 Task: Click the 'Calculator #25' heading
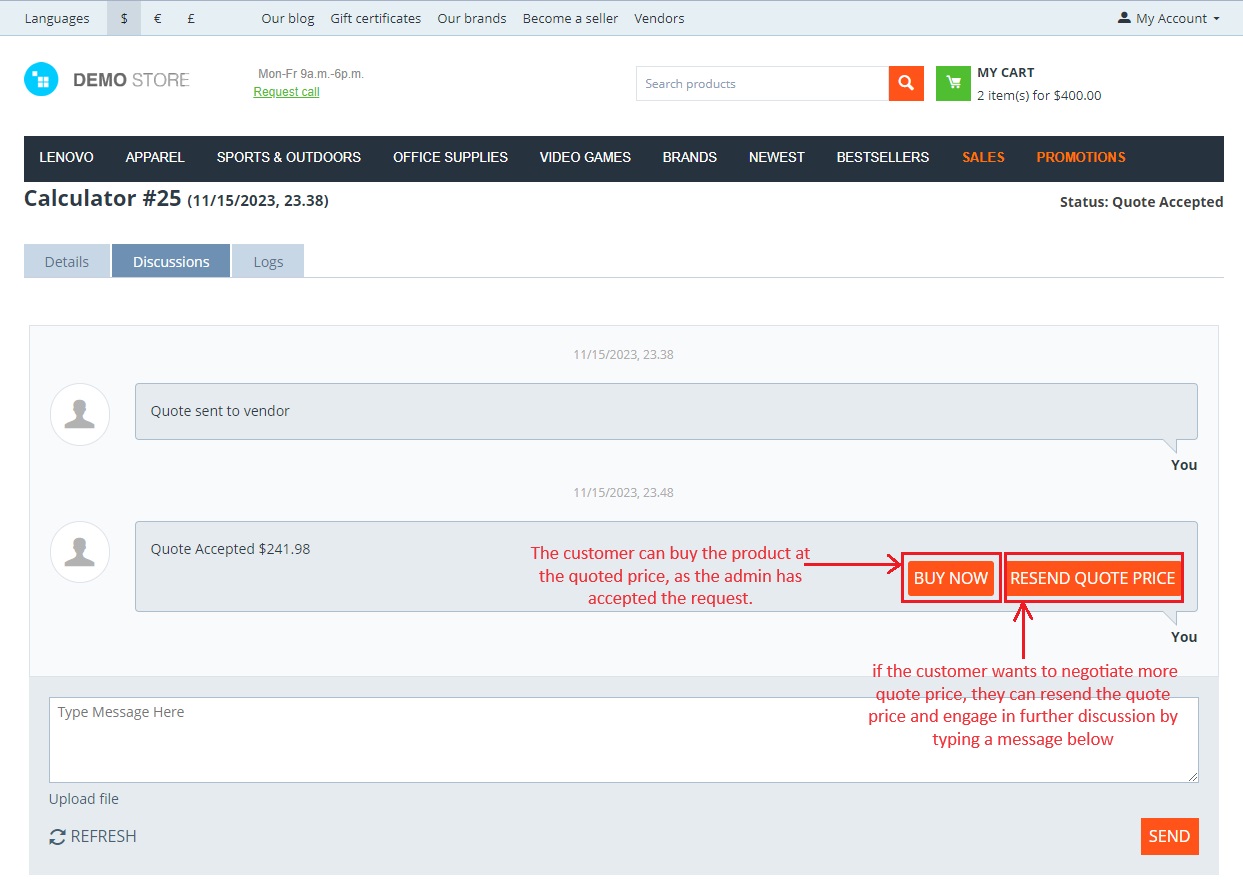pos(103,198)
